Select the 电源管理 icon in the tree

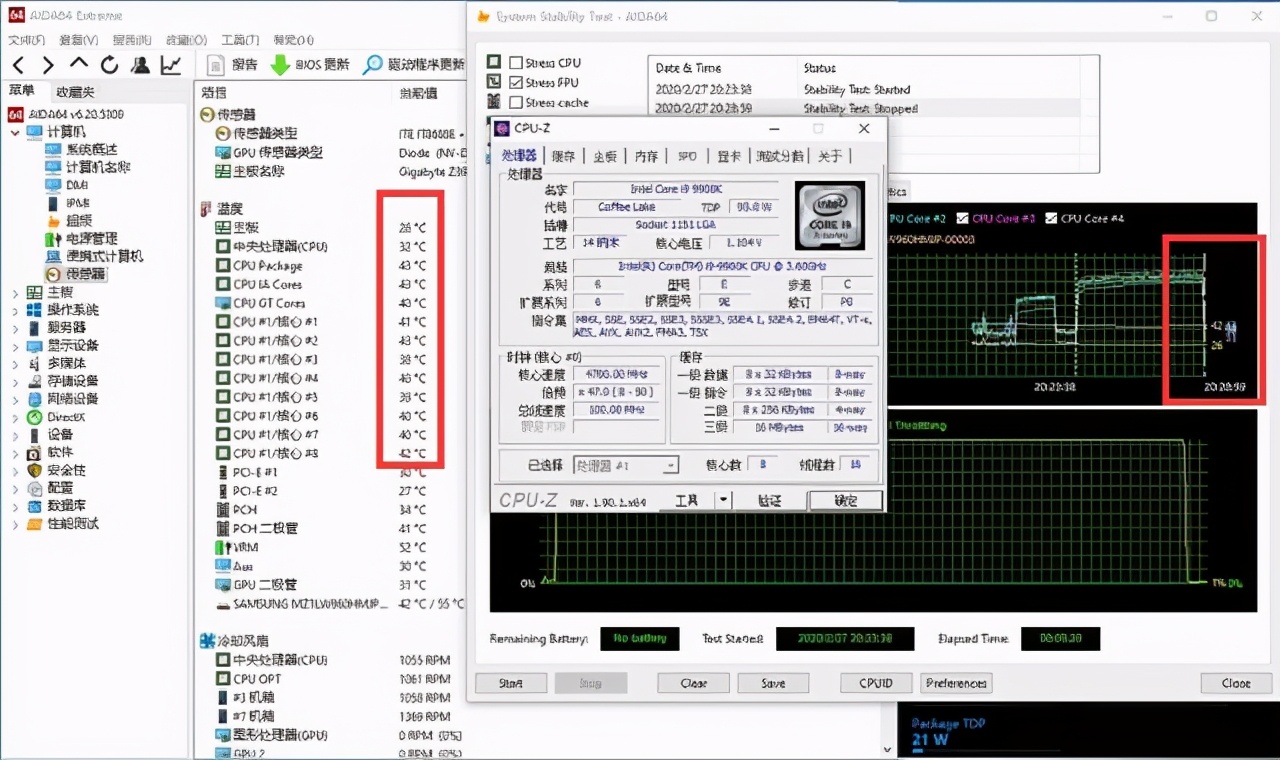pos(52,239)
